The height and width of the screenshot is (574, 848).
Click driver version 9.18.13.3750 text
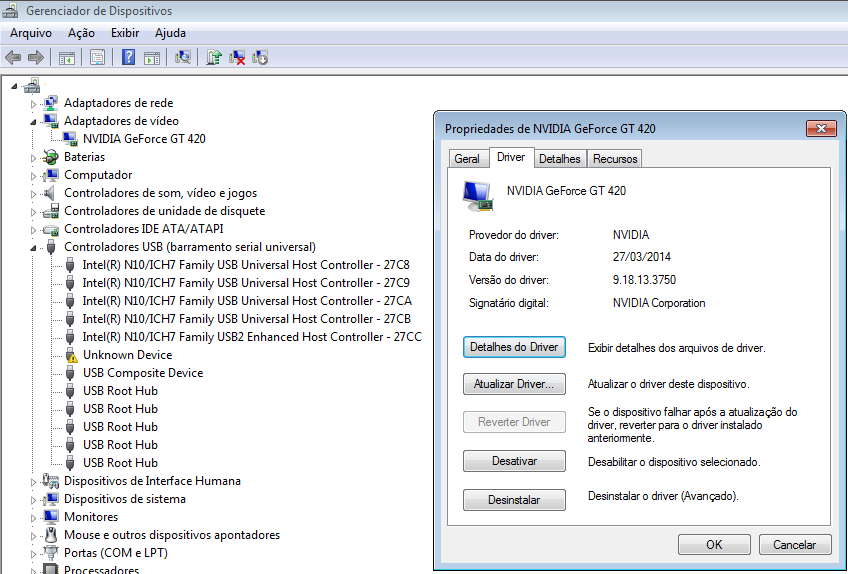[644, 280]
